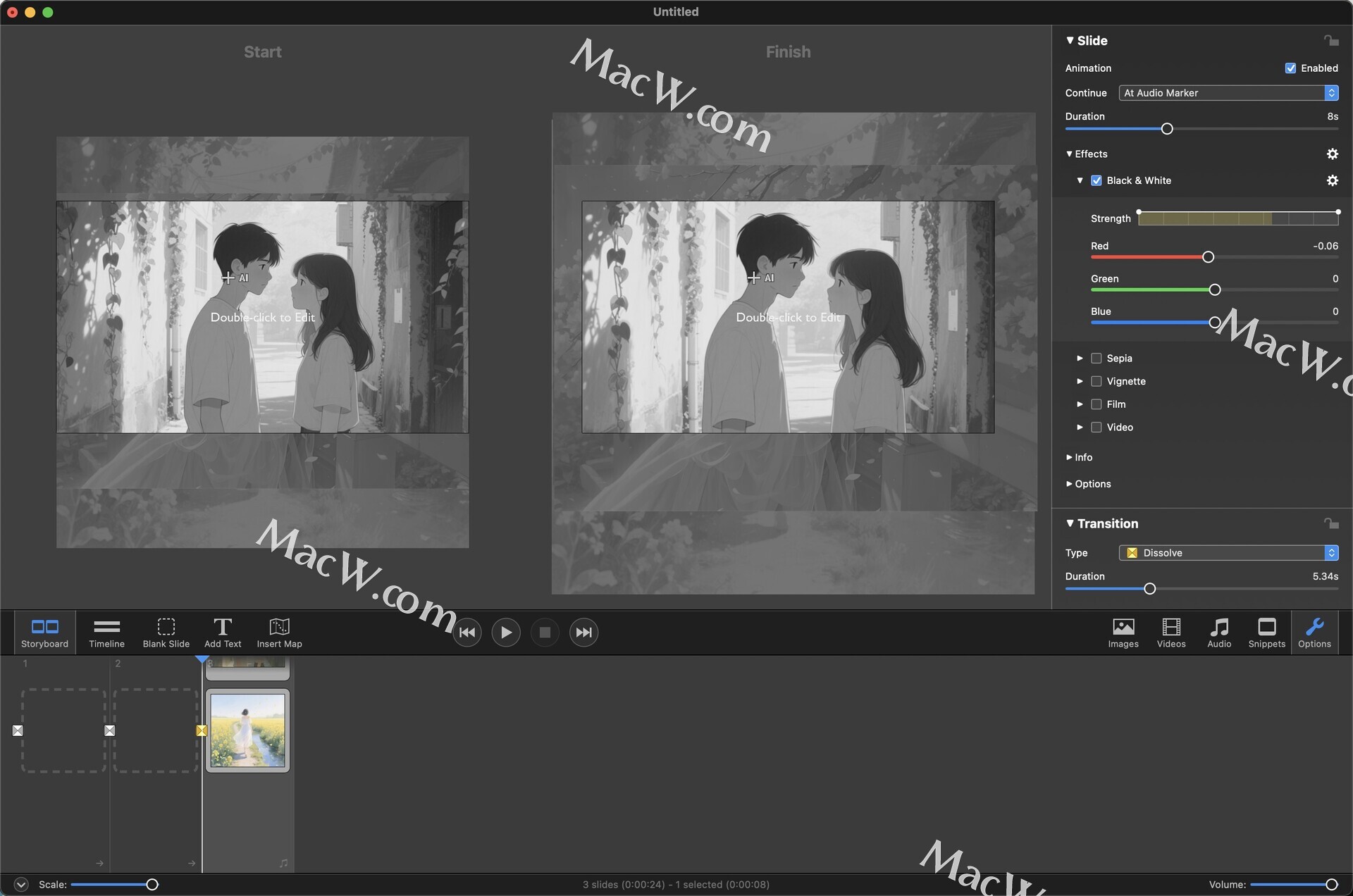Switch to Timeline view

(106, 633)
